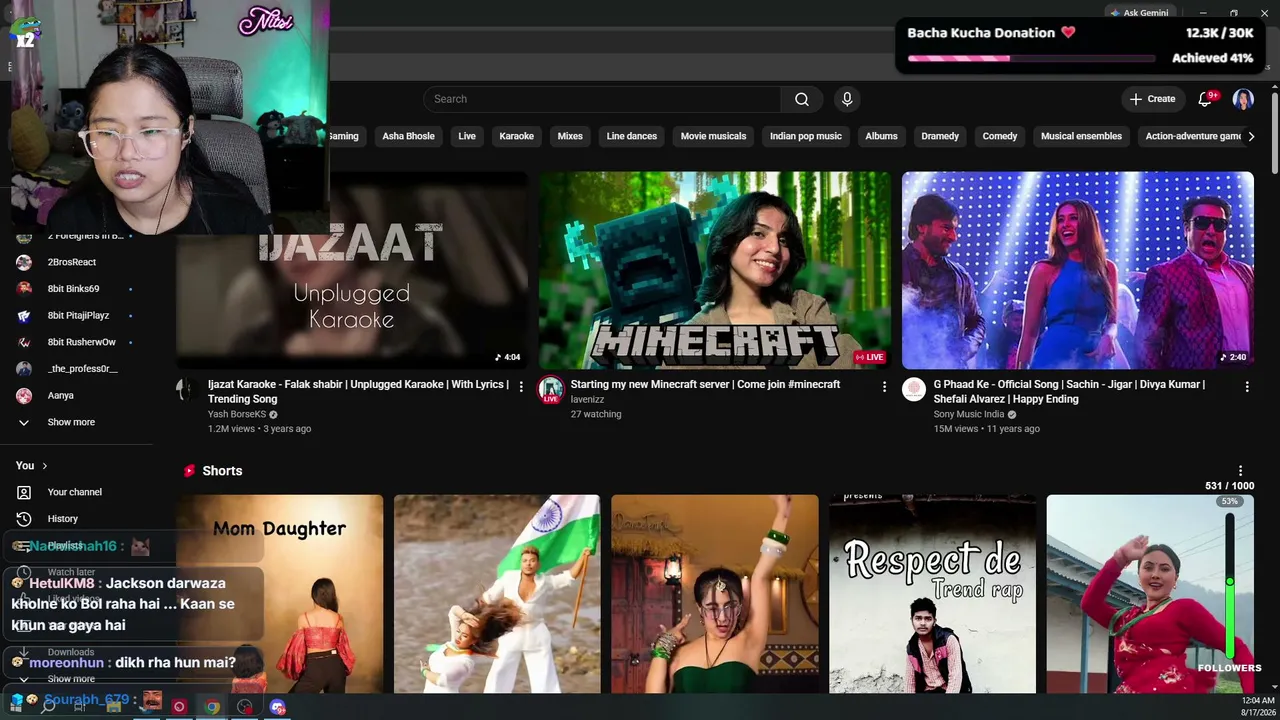Screen dimensions: 1280x720
Task: Open the green dress dancer short
Action: tap(715, 594)
